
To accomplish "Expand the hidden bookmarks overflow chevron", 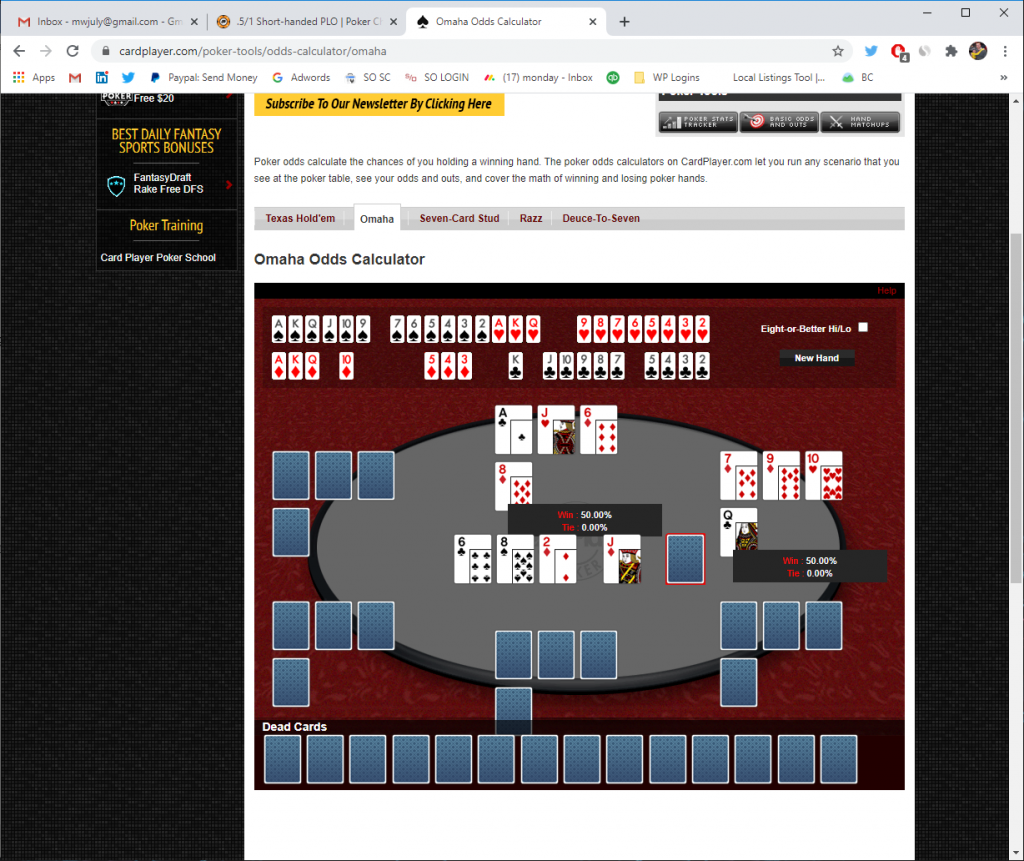I will [1003, 77].
